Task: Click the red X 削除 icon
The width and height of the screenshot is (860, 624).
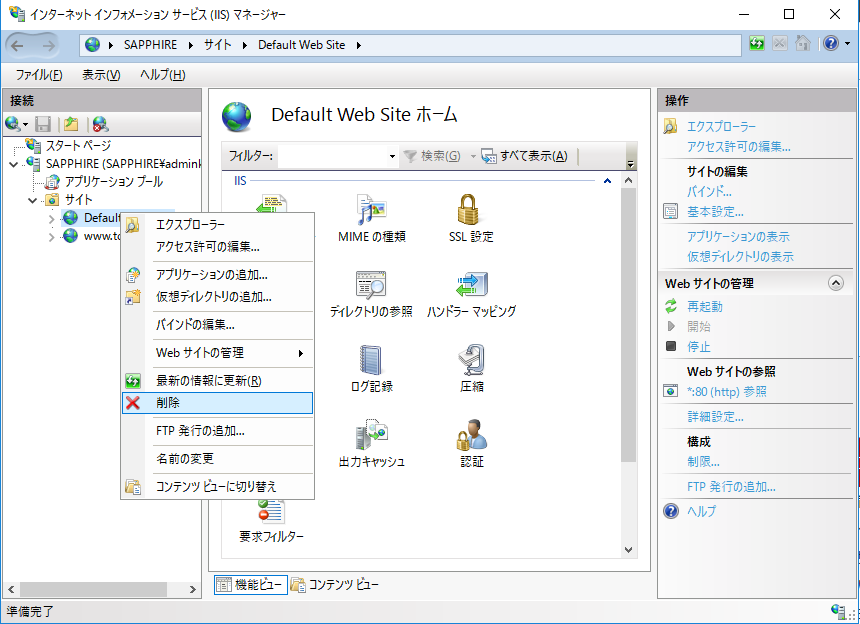Action: tap(133, 403)
